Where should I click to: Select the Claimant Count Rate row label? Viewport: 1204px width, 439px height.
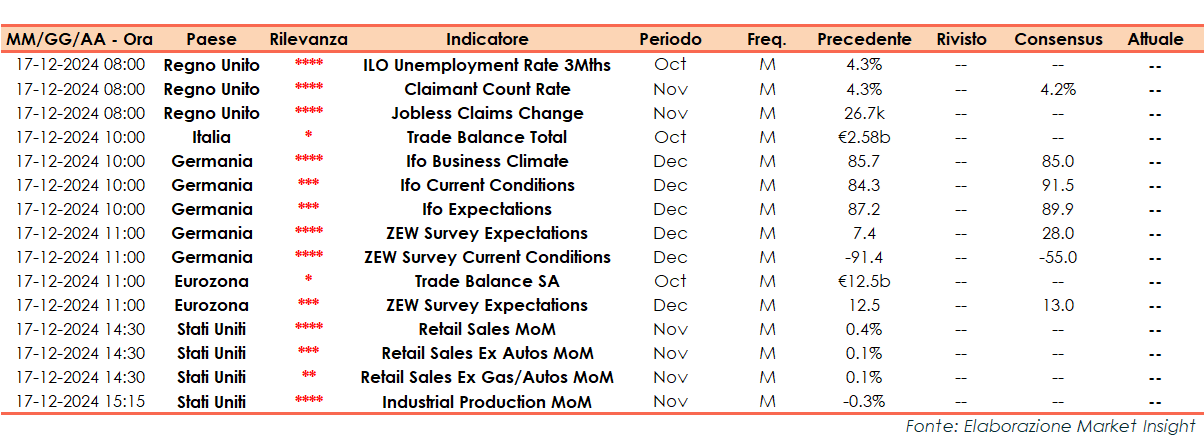coord(487,89)
